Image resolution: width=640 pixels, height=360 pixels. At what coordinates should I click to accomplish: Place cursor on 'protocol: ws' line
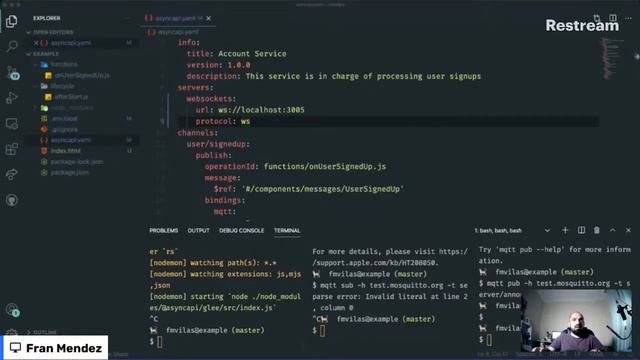tap(222, 122)
